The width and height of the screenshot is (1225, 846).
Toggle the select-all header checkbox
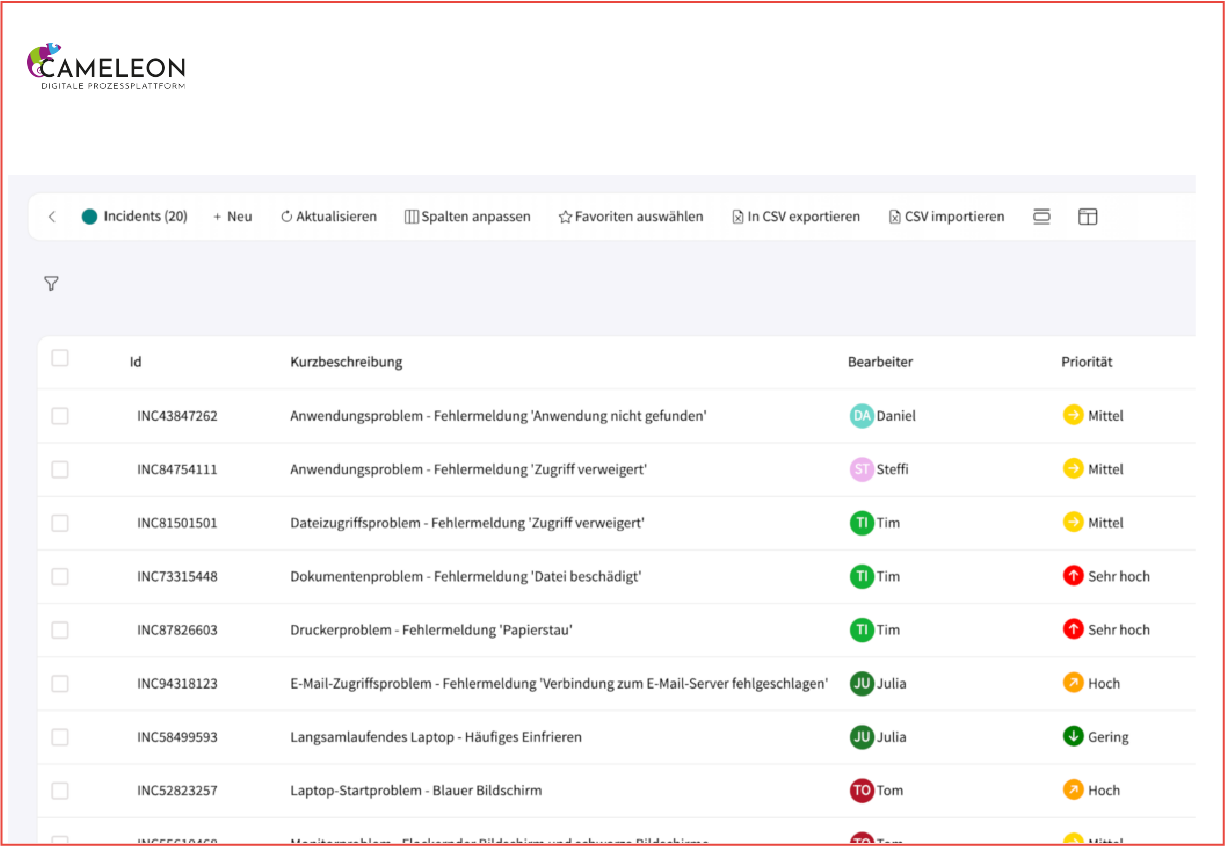pyautogui.click(x=60, y=358)
